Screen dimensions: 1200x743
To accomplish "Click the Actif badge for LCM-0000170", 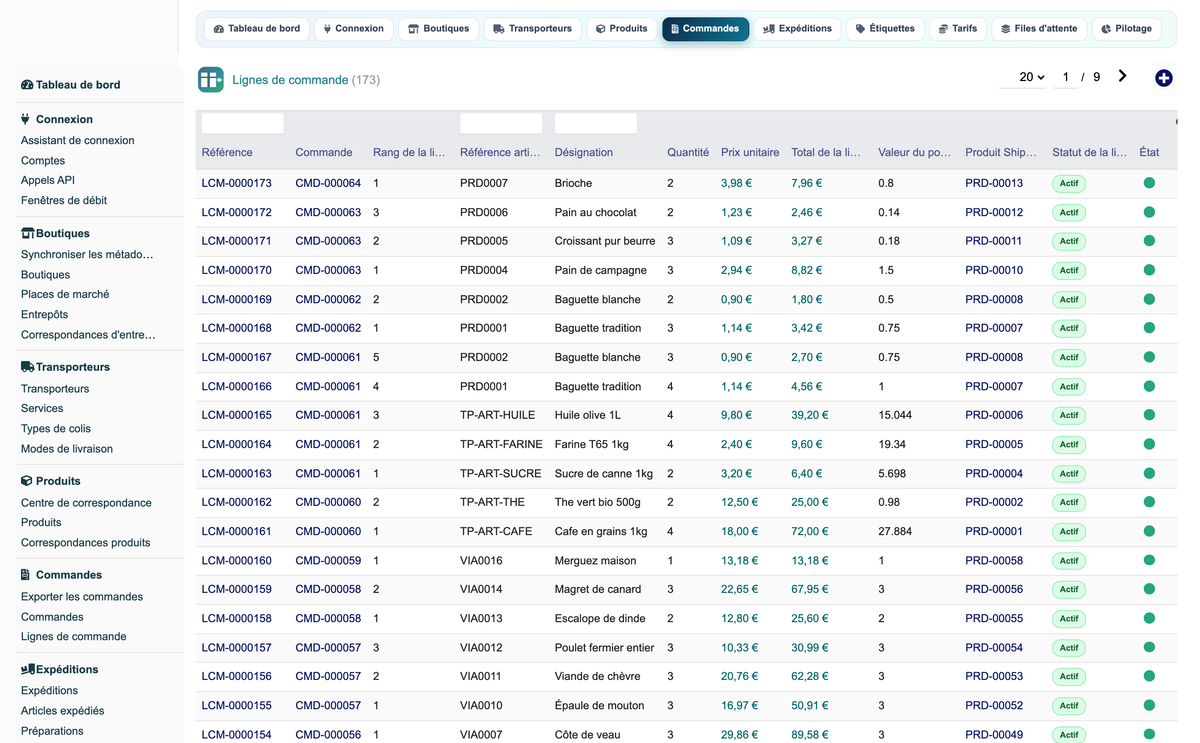I will 1069,270.
